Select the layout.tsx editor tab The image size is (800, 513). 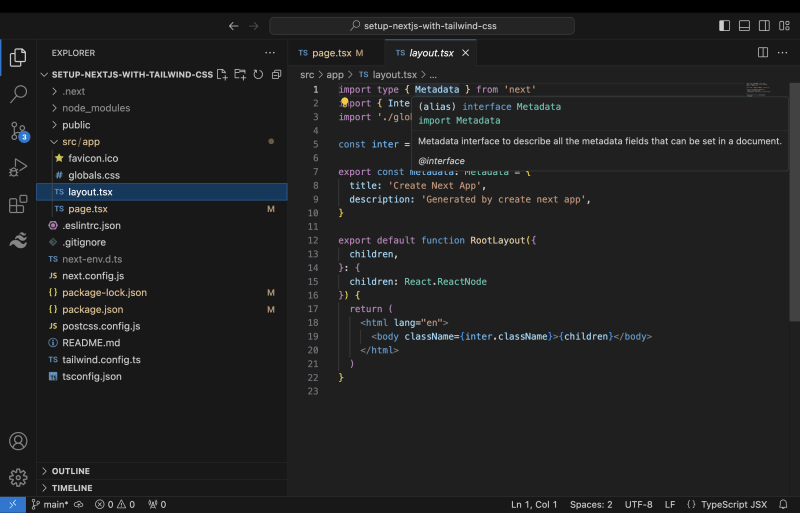click(x=431, y=53)
